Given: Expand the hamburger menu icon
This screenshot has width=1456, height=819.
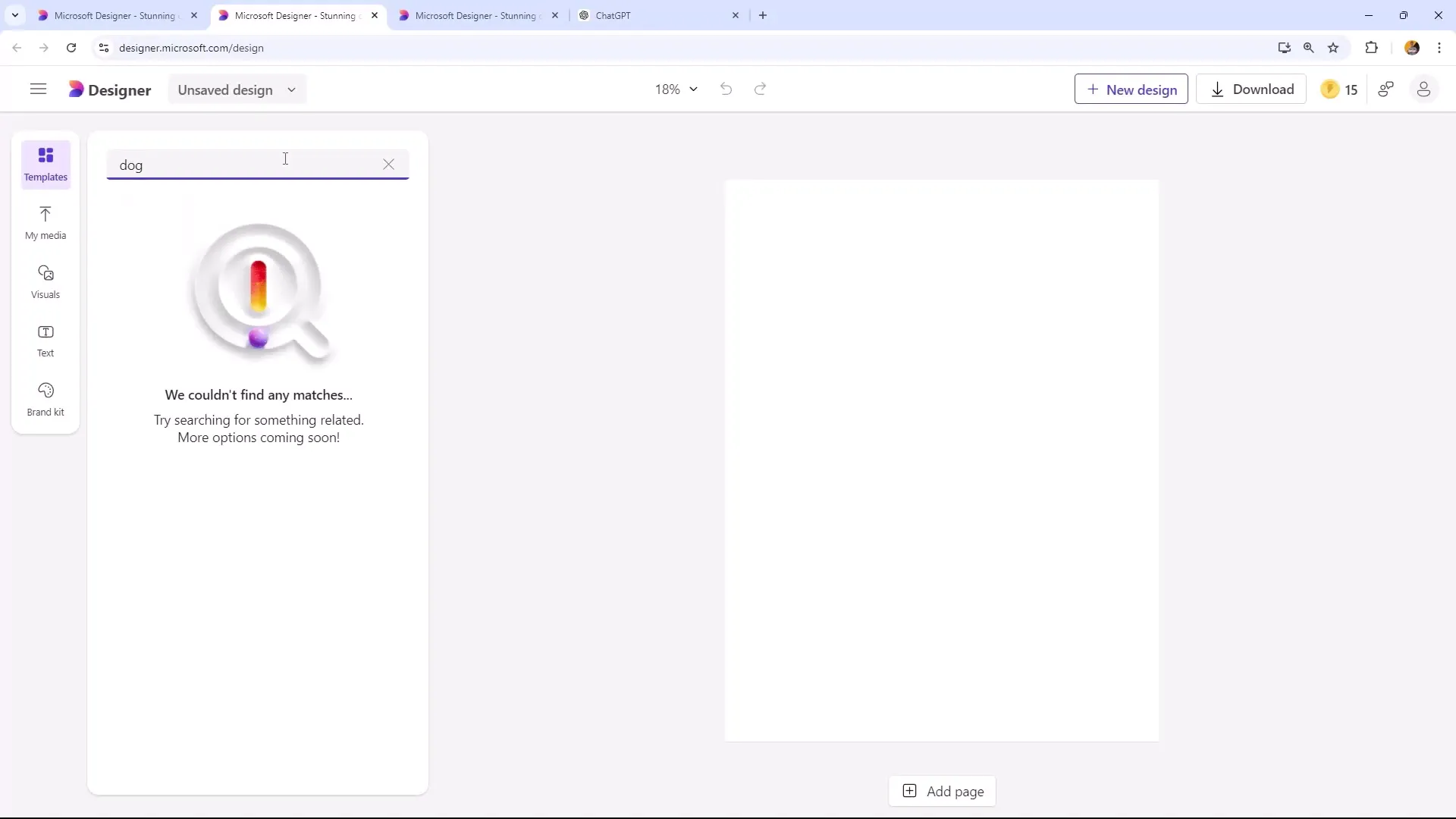Looking at the screenshot, I should coord(37,90).
